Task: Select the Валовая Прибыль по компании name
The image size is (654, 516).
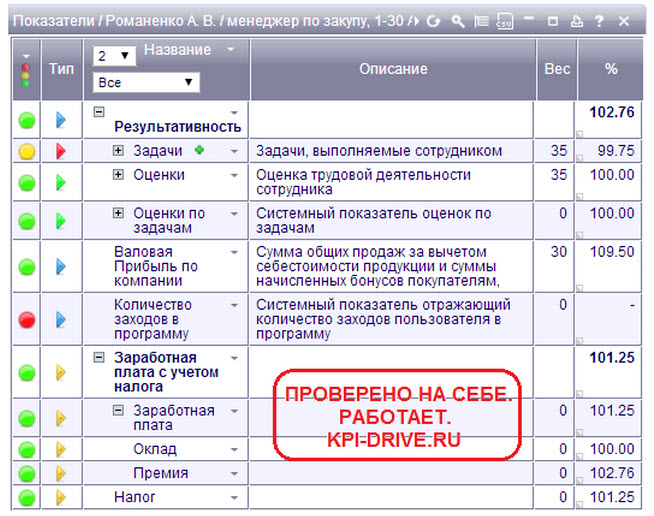Action: (156, 266)
